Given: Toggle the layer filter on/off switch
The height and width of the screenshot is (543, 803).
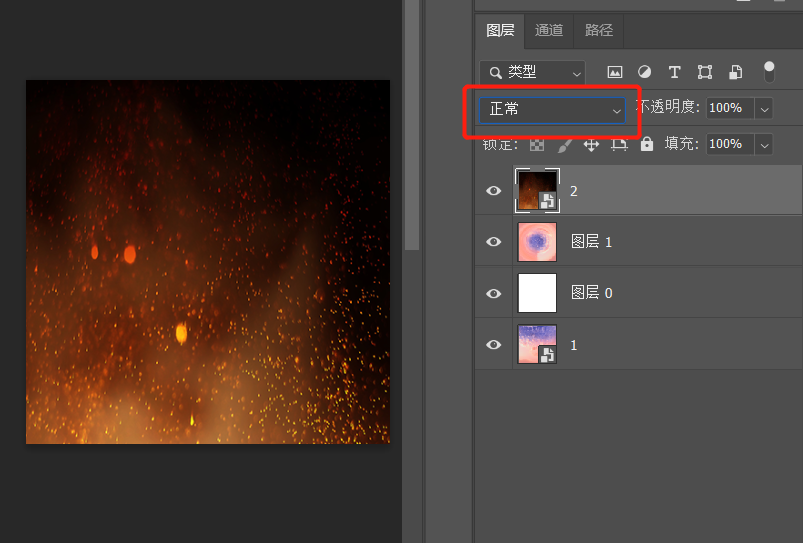Looking at the screenshot, I should pyautogui.click(x=769, y=72).
